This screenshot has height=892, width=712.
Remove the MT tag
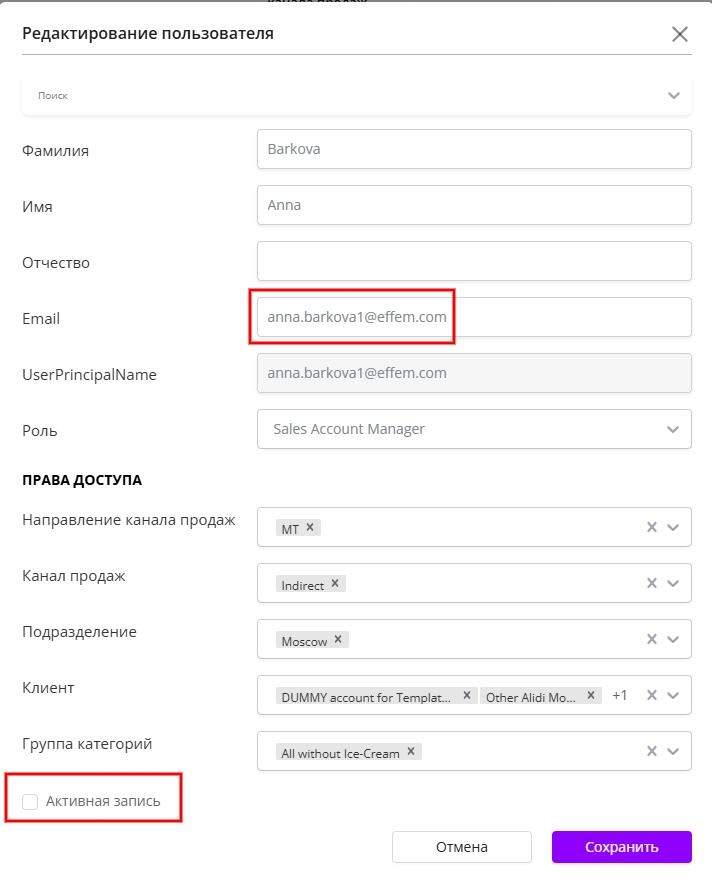tap(310, 528)
